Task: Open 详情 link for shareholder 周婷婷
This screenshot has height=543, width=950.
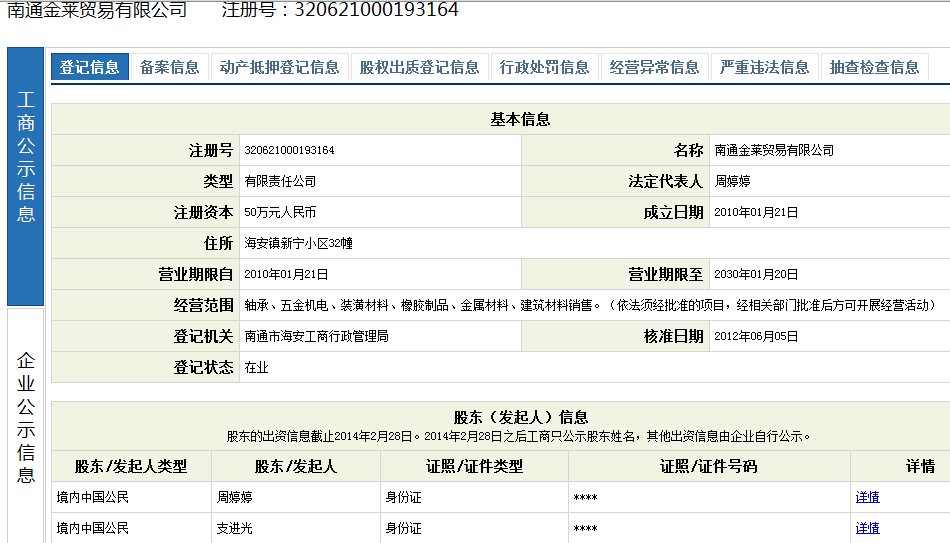Action: point(867,497)
